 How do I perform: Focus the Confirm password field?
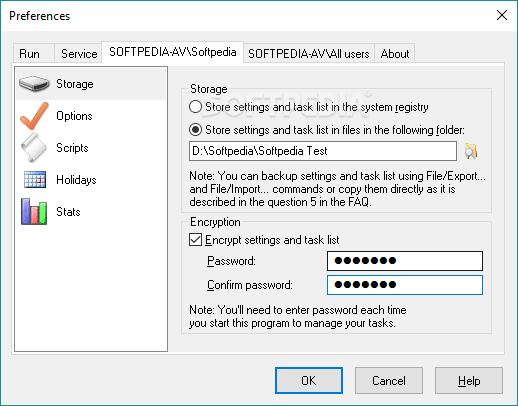pos(405,285)
